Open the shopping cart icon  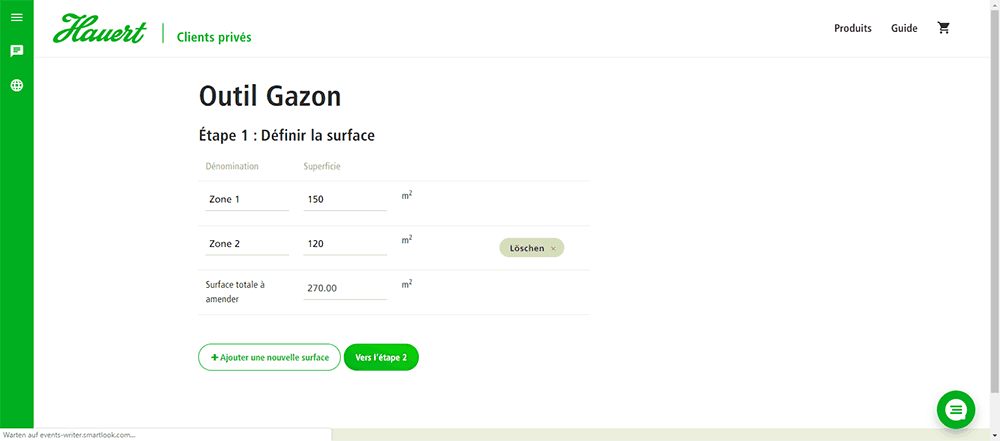943,28
